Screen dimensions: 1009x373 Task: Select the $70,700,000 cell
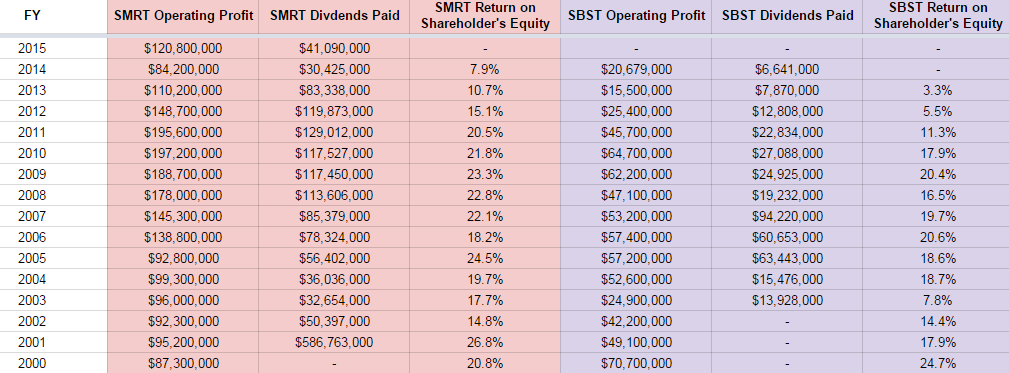636,363
